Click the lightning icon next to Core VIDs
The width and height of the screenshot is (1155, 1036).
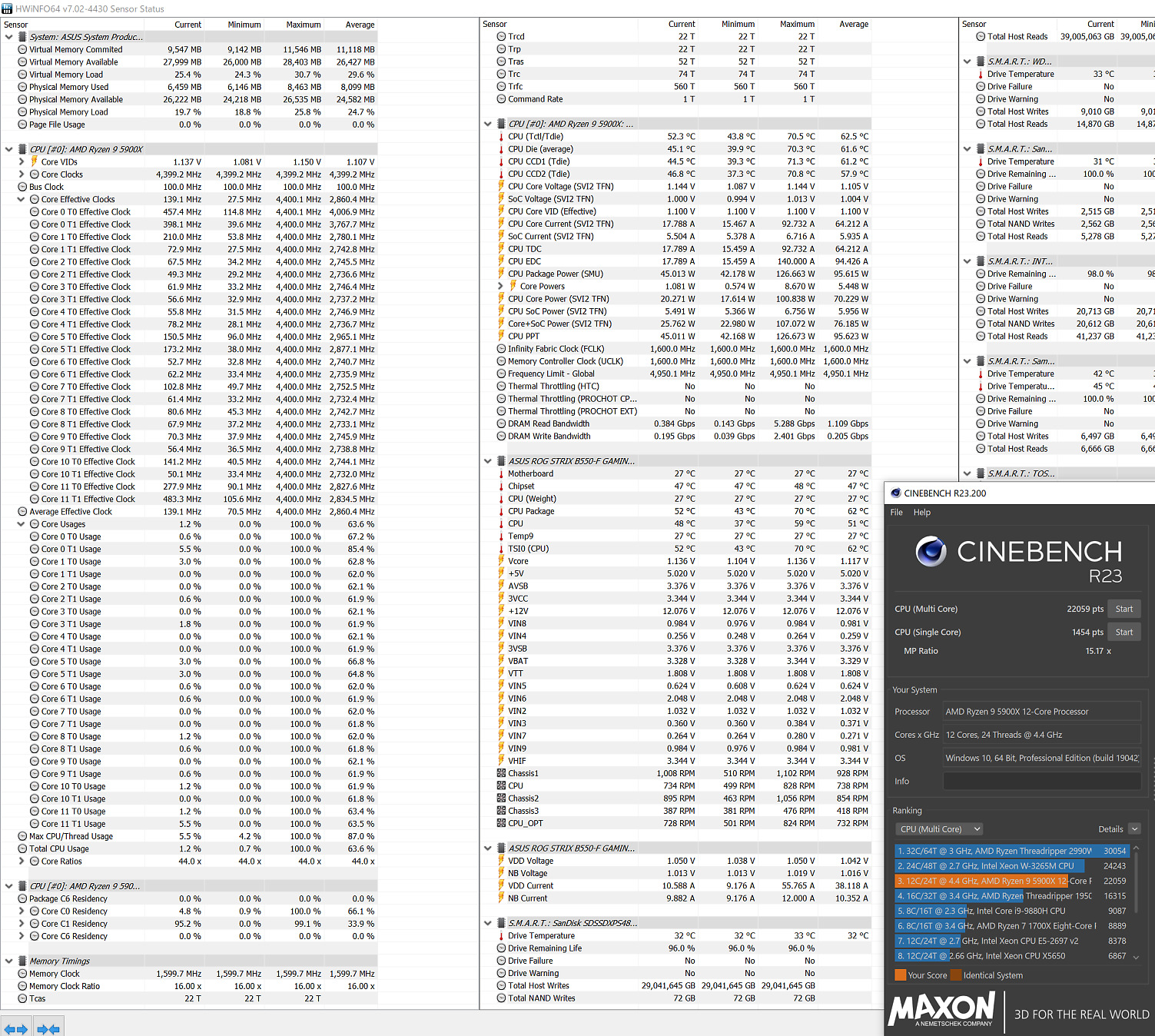click(x=34, y=162)
